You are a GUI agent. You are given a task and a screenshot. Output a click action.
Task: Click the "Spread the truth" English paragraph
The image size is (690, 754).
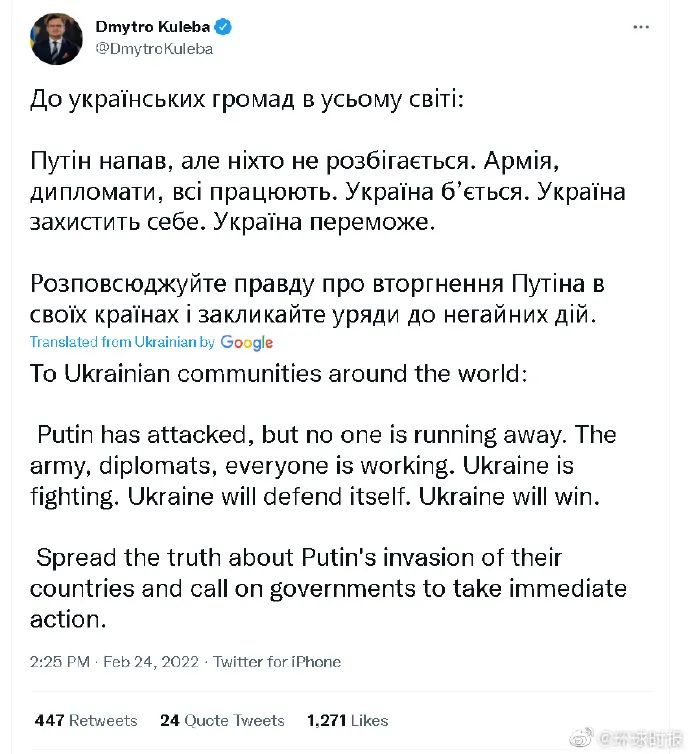(328, 588)
